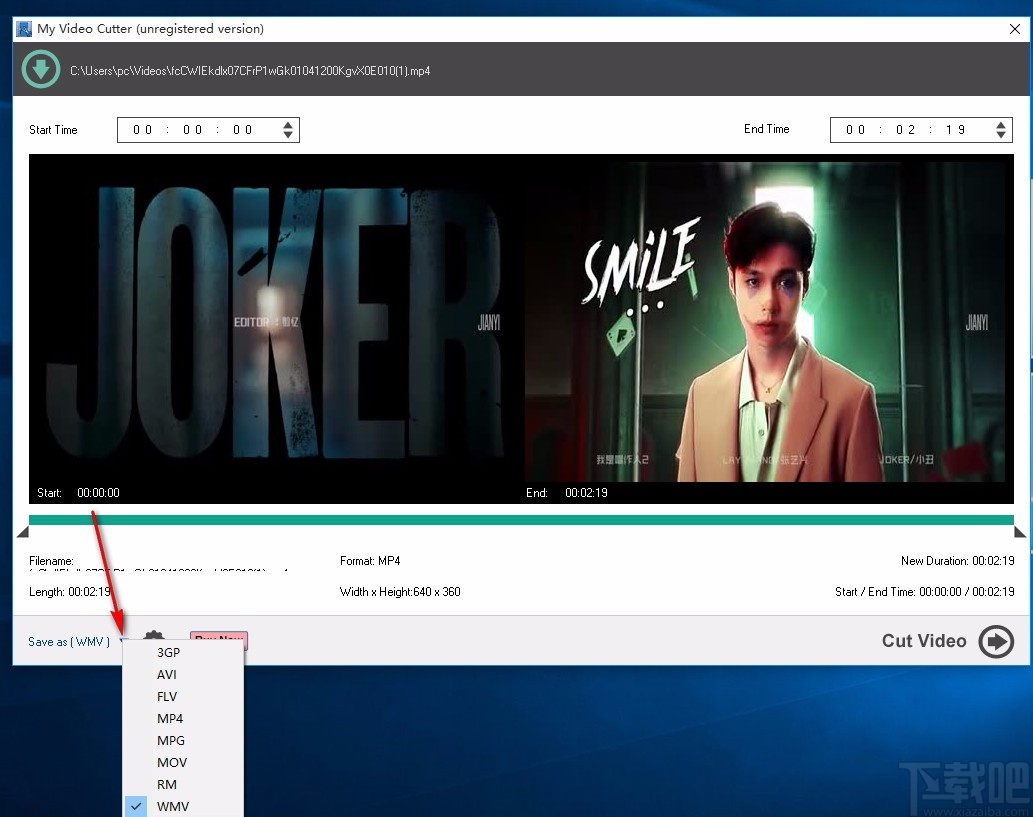Viewport: 1033px width, 817px height.
Task: Click the JOKER start frame preview
Action: pyautogui.click(x=276, y=322)
